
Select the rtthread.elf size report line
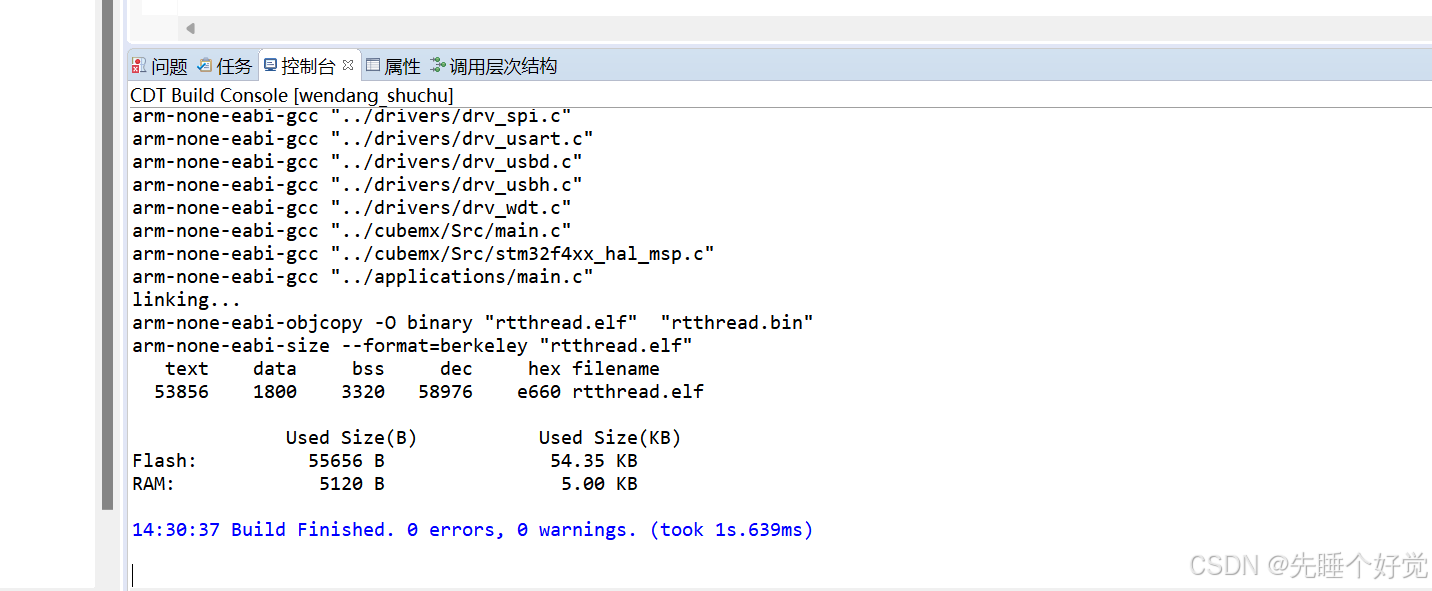point(430,391)
